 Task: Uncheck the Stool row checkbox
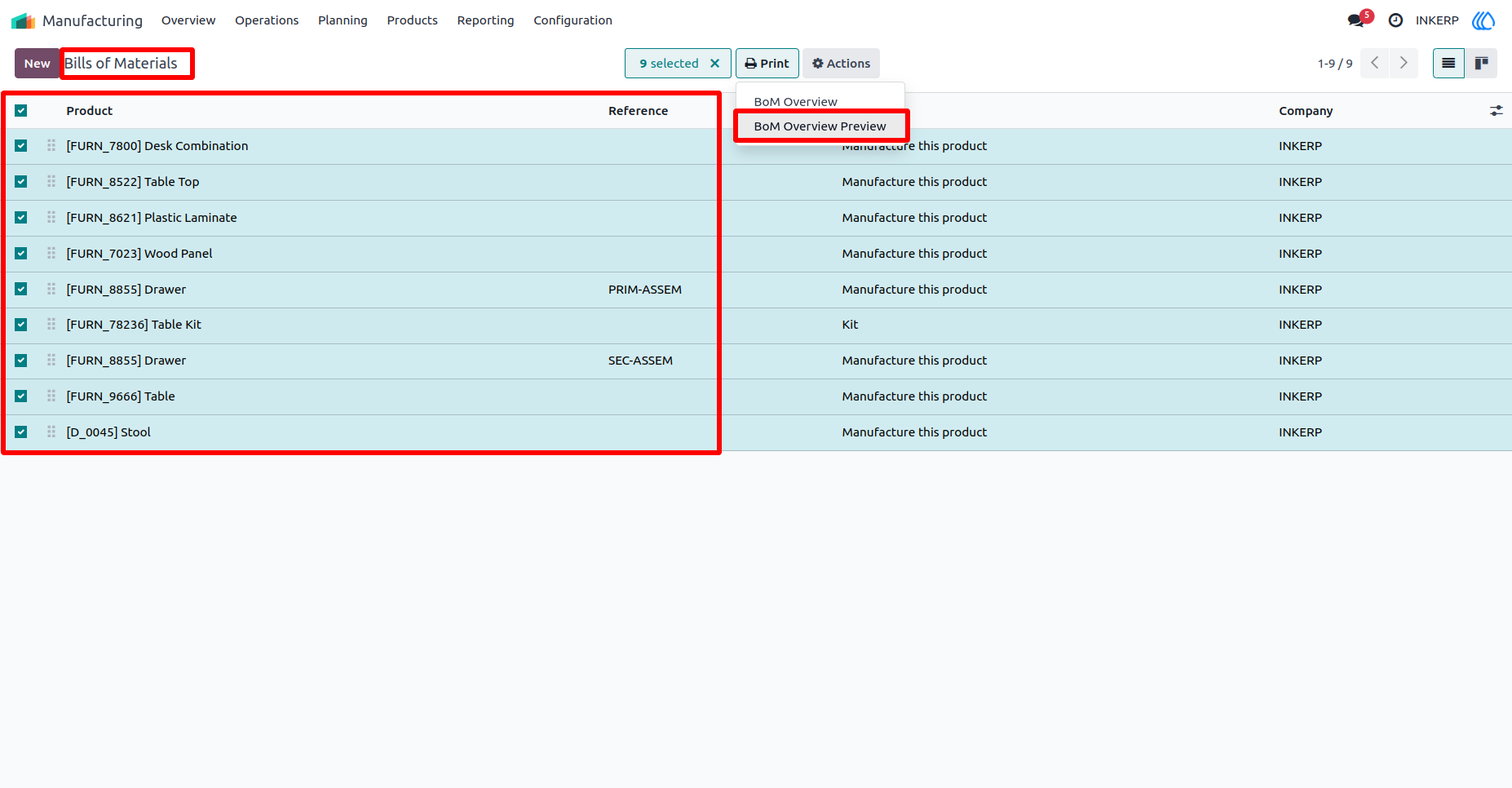pyautogui.click(x=21, y=432)
